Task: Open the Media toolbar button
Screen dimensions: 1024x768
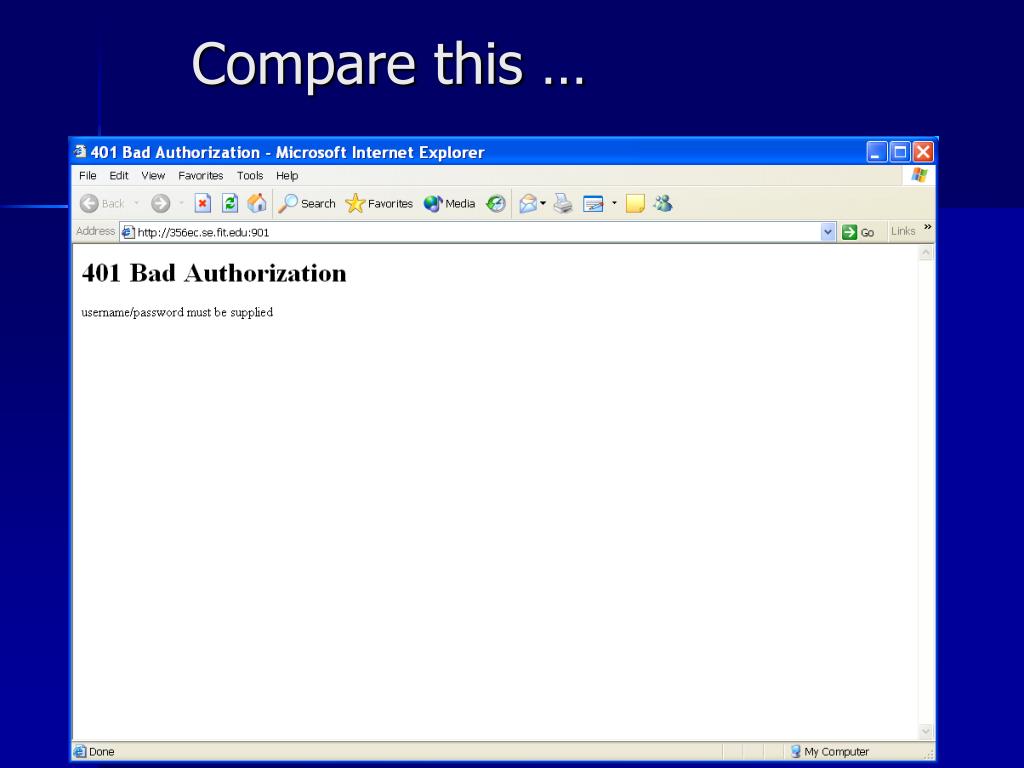Action: [x=449, y=204]
